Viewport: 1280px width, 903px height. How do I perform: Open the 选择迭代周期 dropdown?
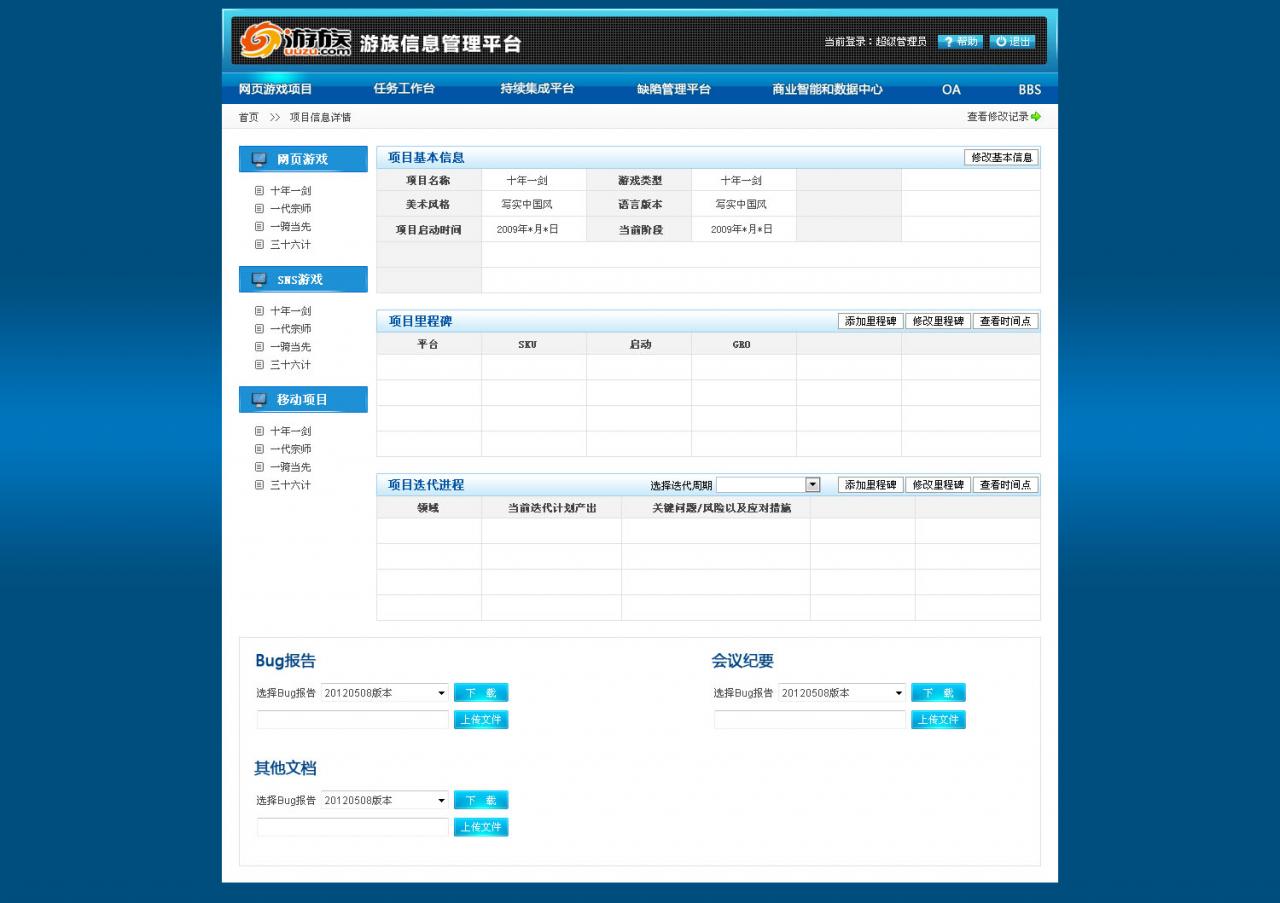[x=768, y=485]
